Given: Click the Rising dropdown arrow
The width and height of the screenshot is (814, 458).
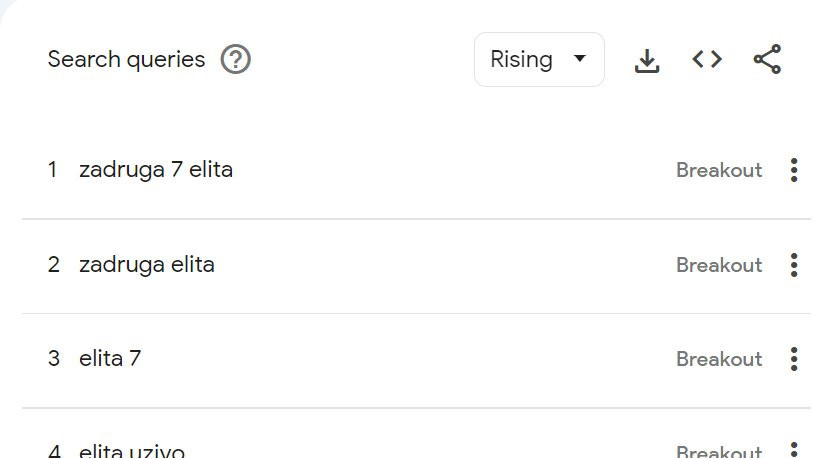Looking at the screenshot, I should [580, 59].
